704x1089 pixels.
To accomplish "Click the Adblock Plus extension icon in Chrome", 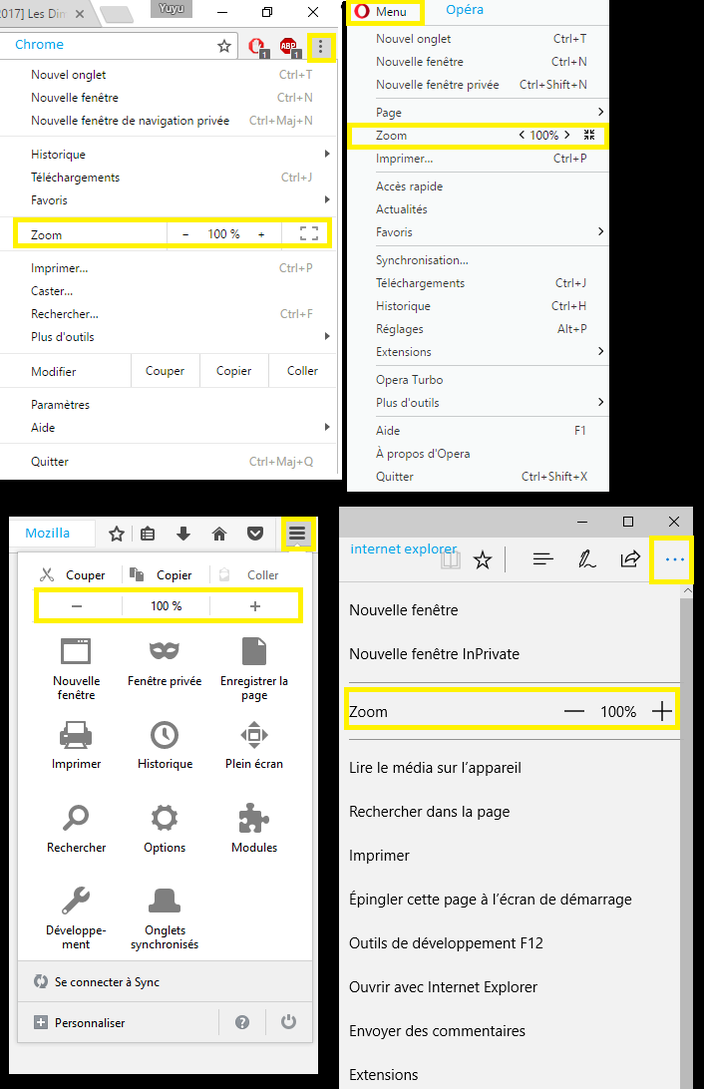I will (x=288, y=47).
